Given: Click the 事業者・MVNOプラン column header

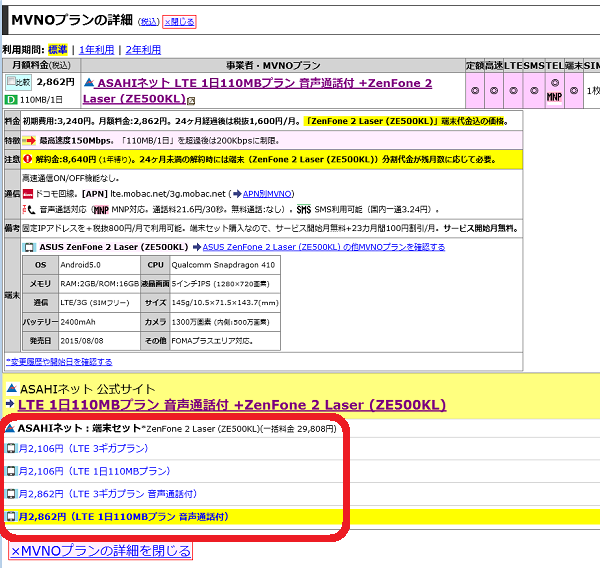Looking at the screenshot, I should point(273,65).
